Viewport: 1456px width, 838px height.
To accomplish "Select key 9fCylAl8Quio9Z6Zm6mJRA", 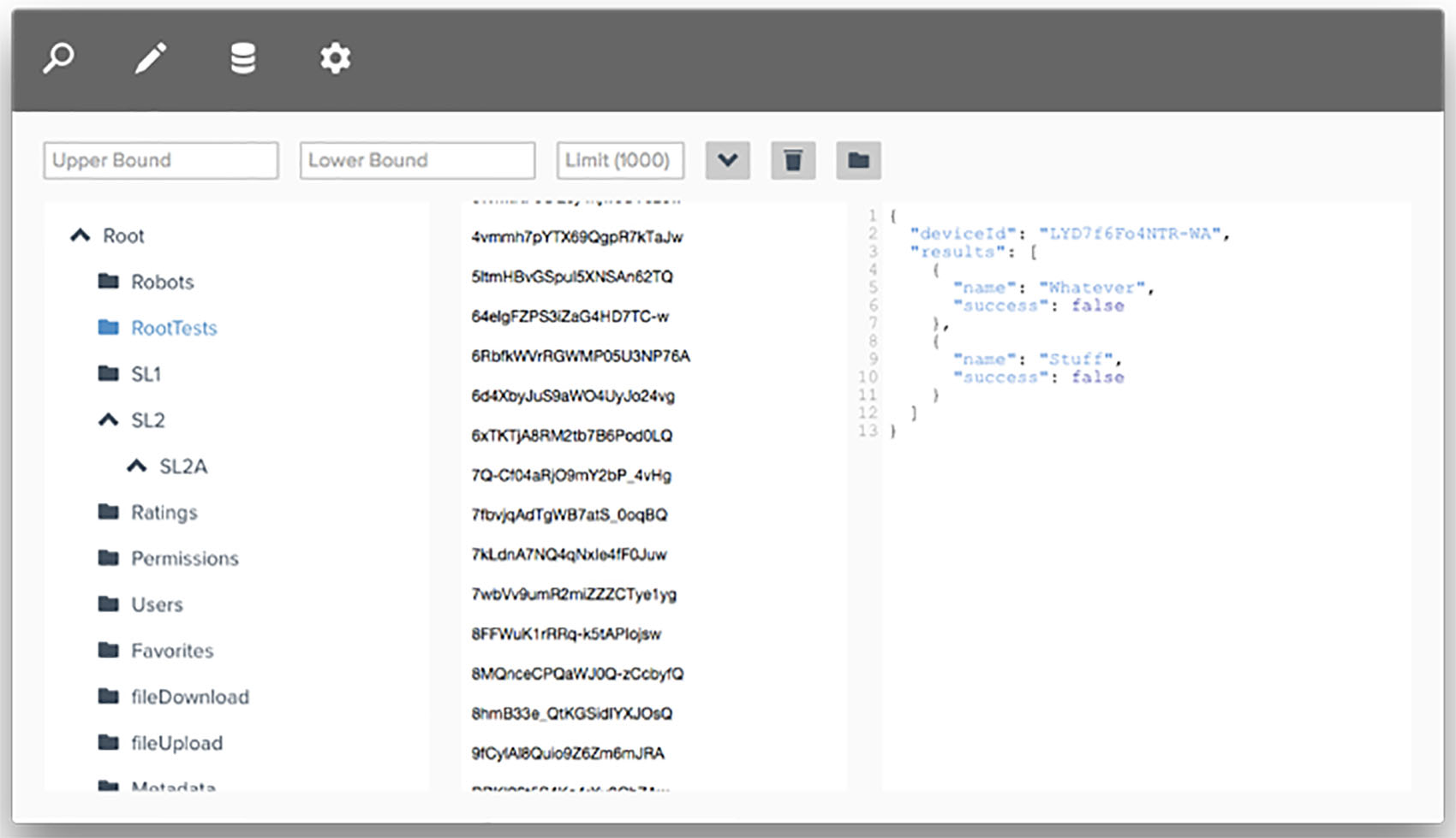I will pyautogui.click(x=568, y=753).
